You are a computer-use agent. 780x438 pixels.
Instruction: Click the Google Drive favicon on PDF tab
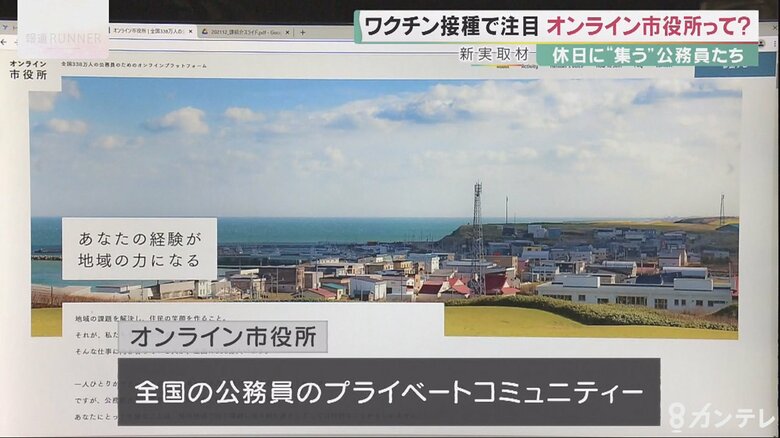point(205,32)
